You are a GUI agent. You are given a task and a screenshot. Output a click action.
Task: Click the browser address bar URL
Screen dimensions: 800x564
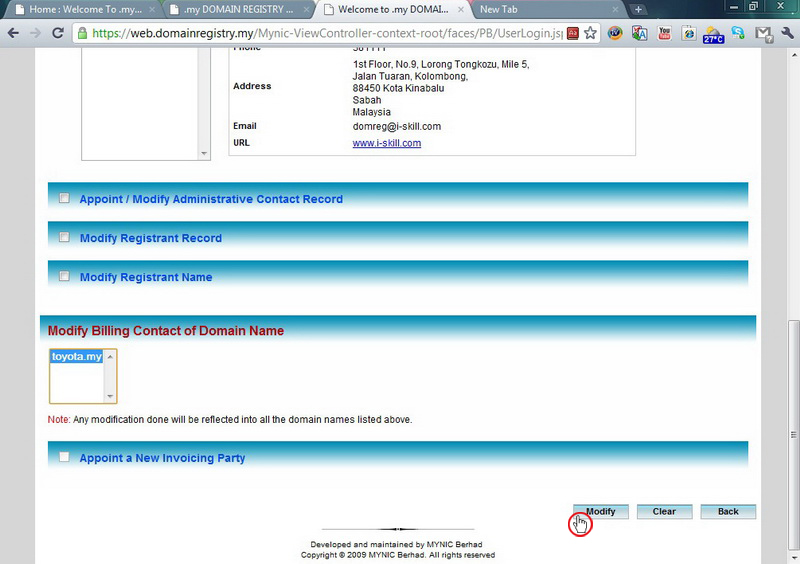pyautogui.click(x=327, y=33)
